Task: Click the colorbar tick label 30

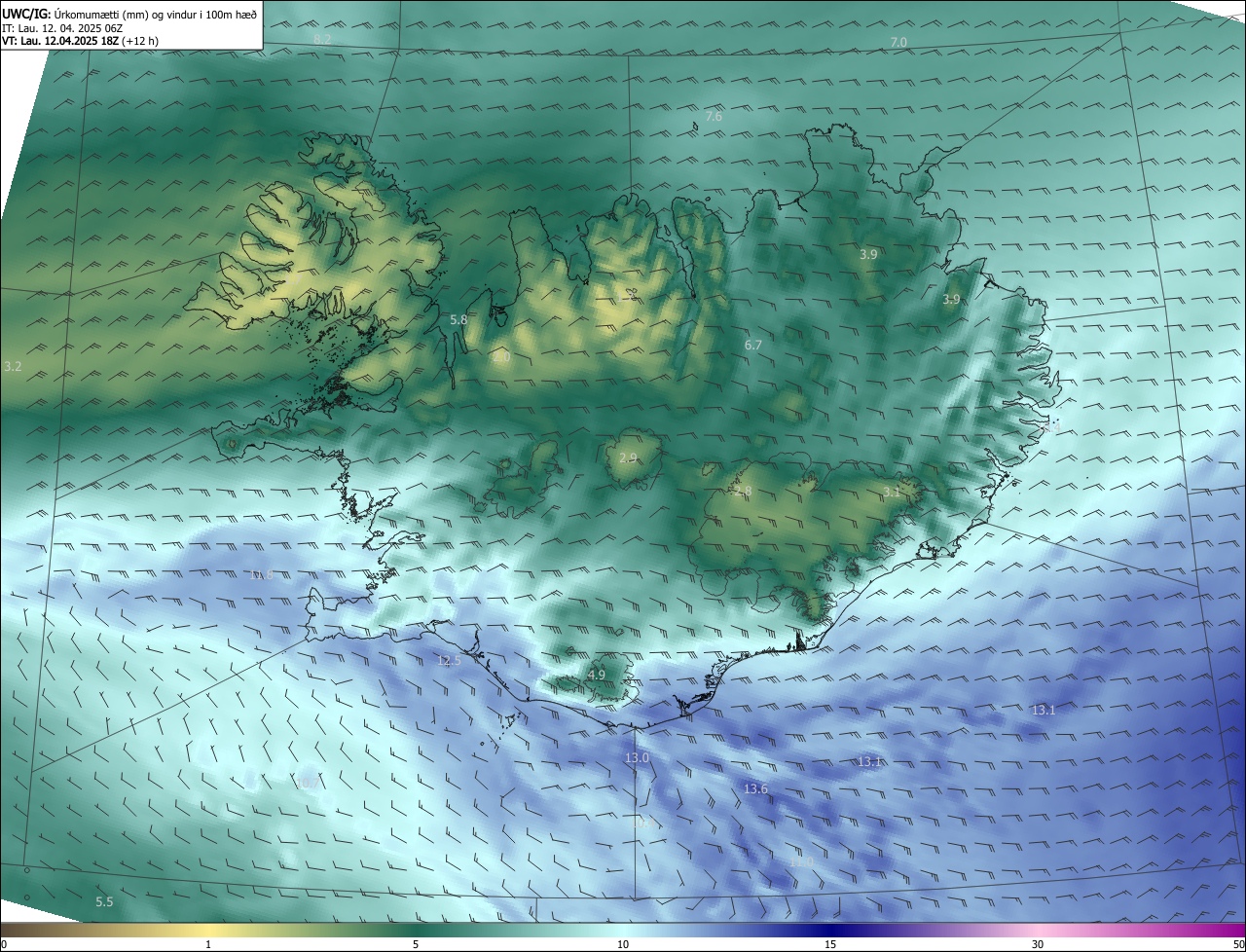Action: point(1038,945)
